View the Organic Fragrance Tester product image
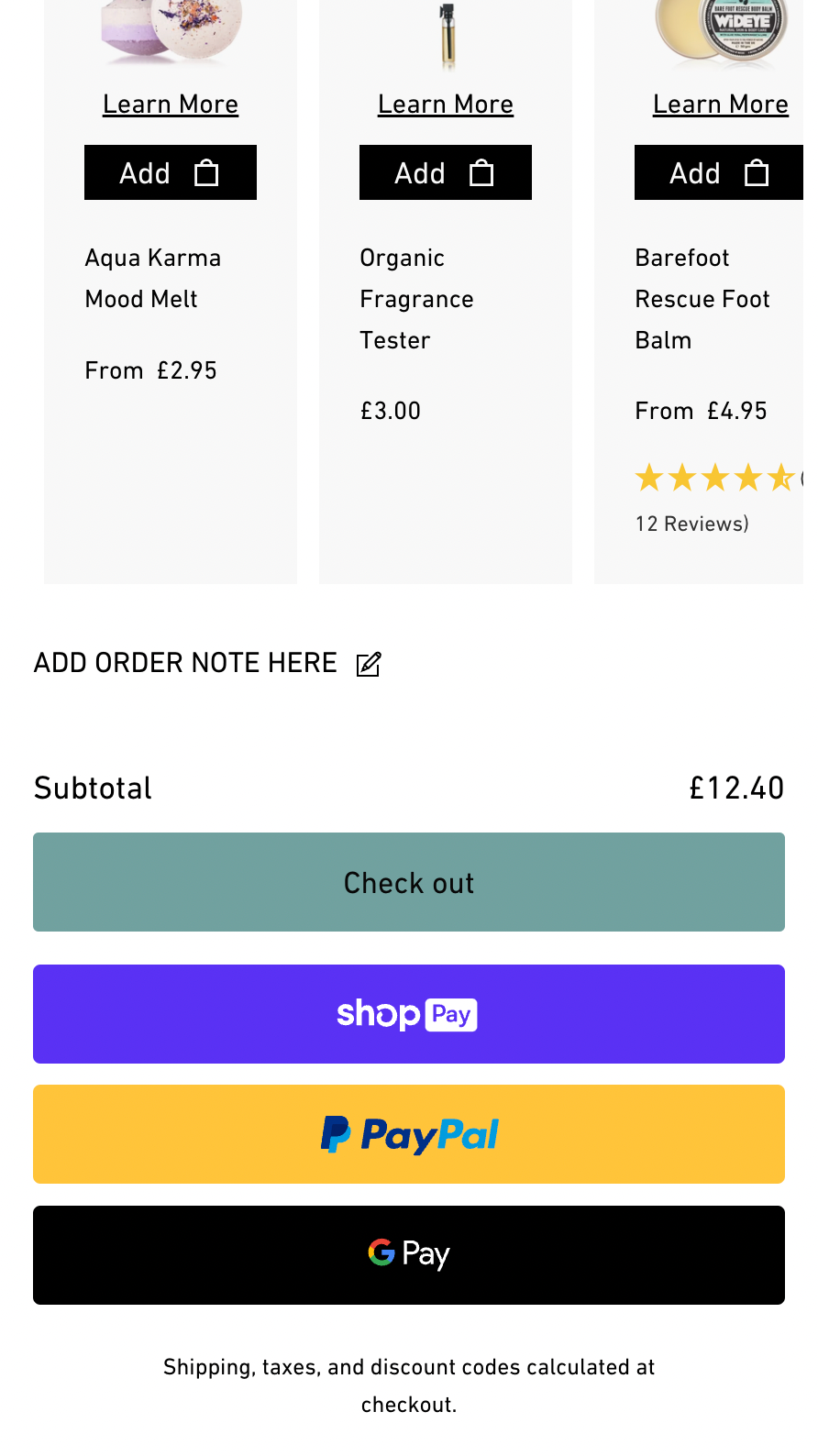The height and width of the screenshot is (1456, 818). pyautogui.click(x=447, y=35)
